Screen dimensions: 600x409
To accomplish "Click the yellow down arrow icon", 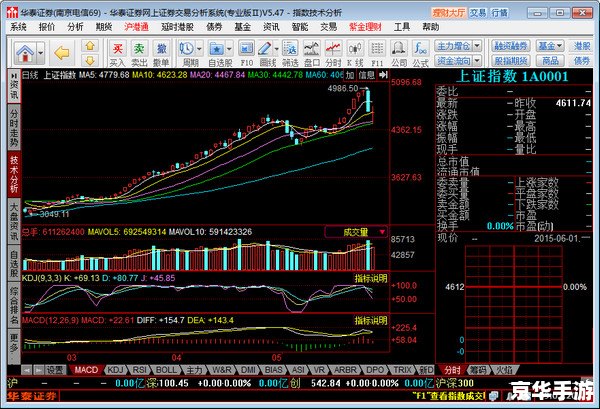I will click(x=90, y=60).
